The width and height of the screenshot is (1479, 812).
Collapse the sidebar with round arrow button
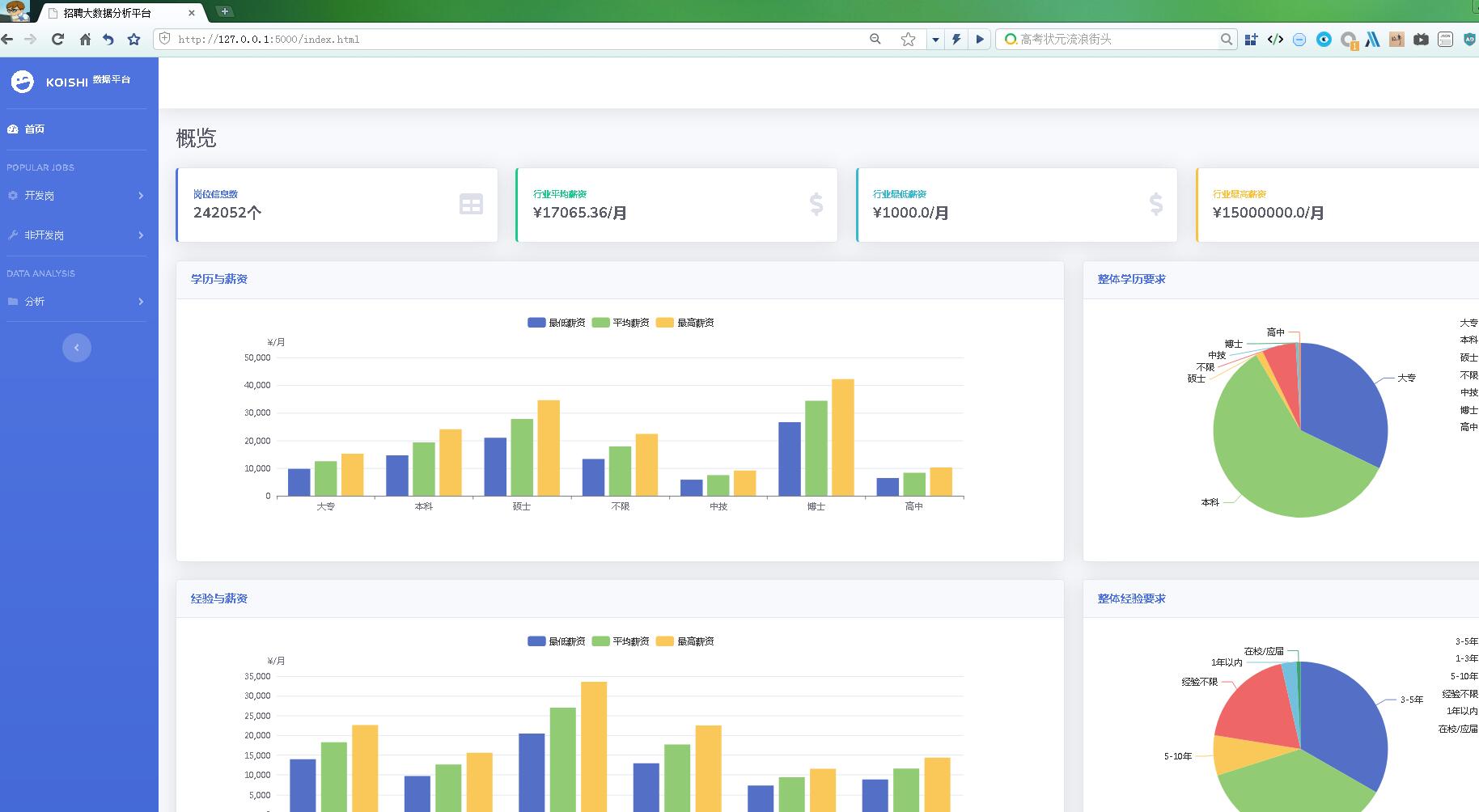(x=77, y=348)
